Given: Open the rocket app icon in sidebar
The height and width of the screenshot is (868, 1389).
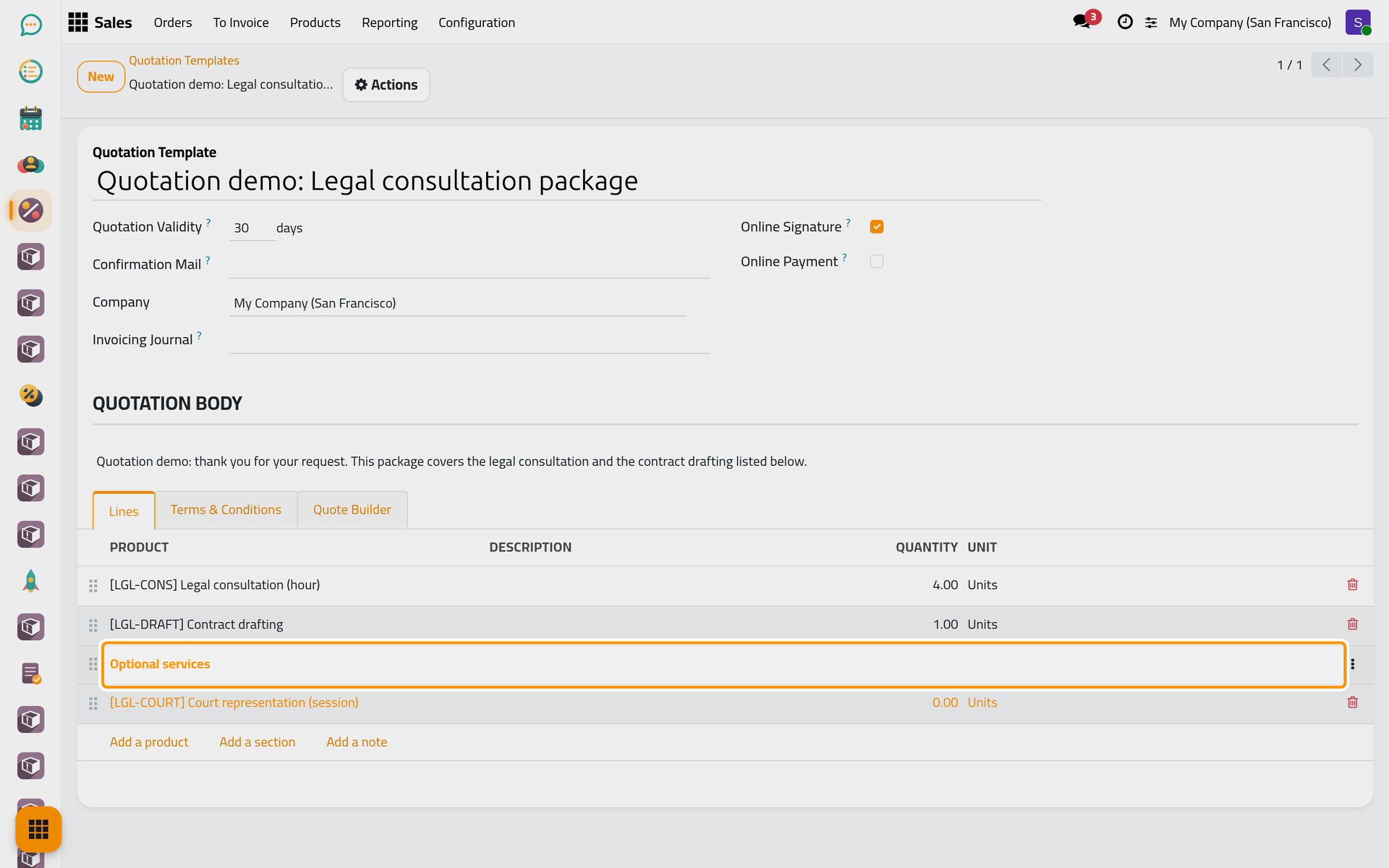Looking at the screenshot, I should pos(30,581).
